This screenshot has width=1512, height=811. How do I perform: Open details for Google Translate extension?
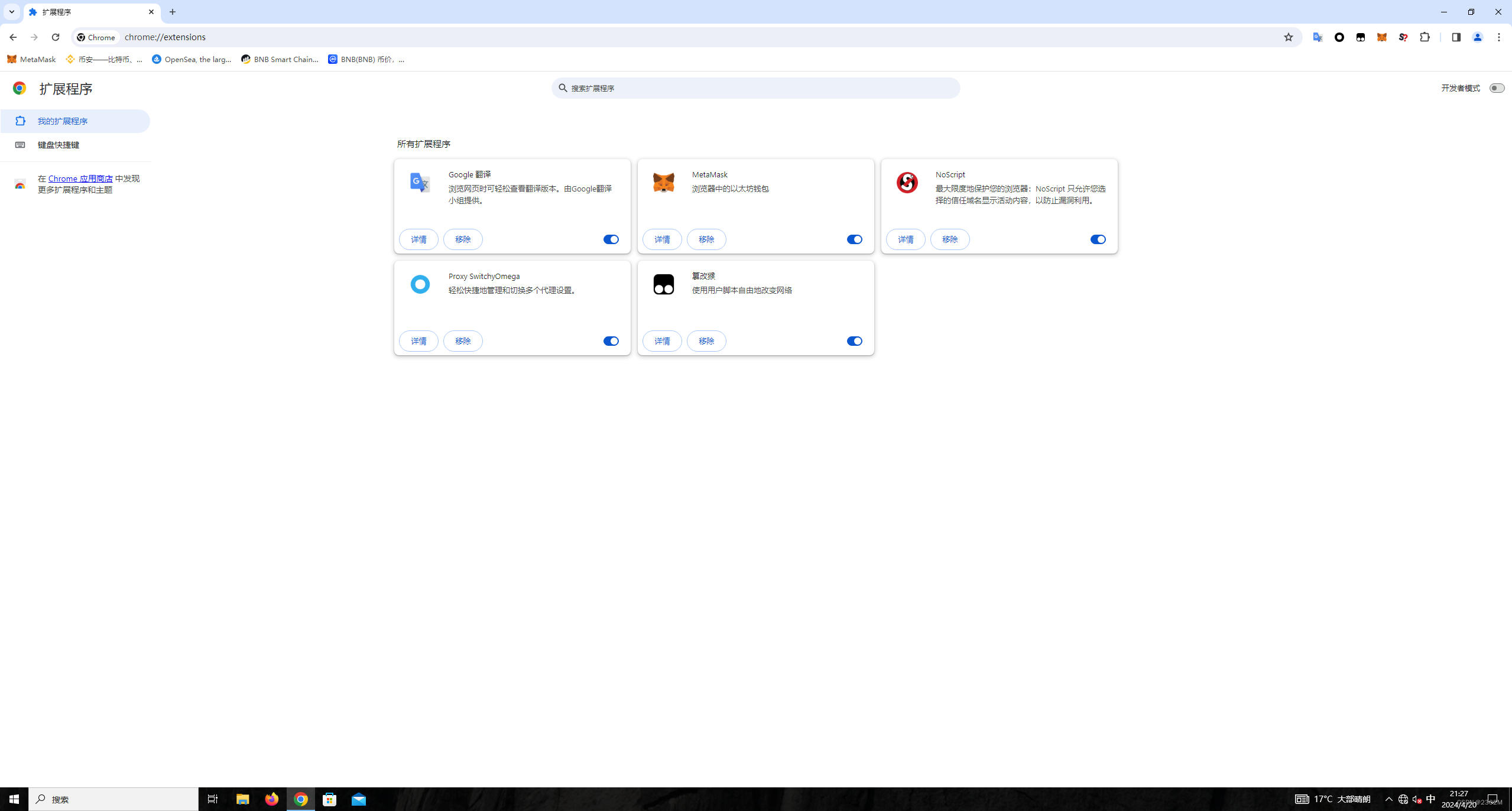418,239
